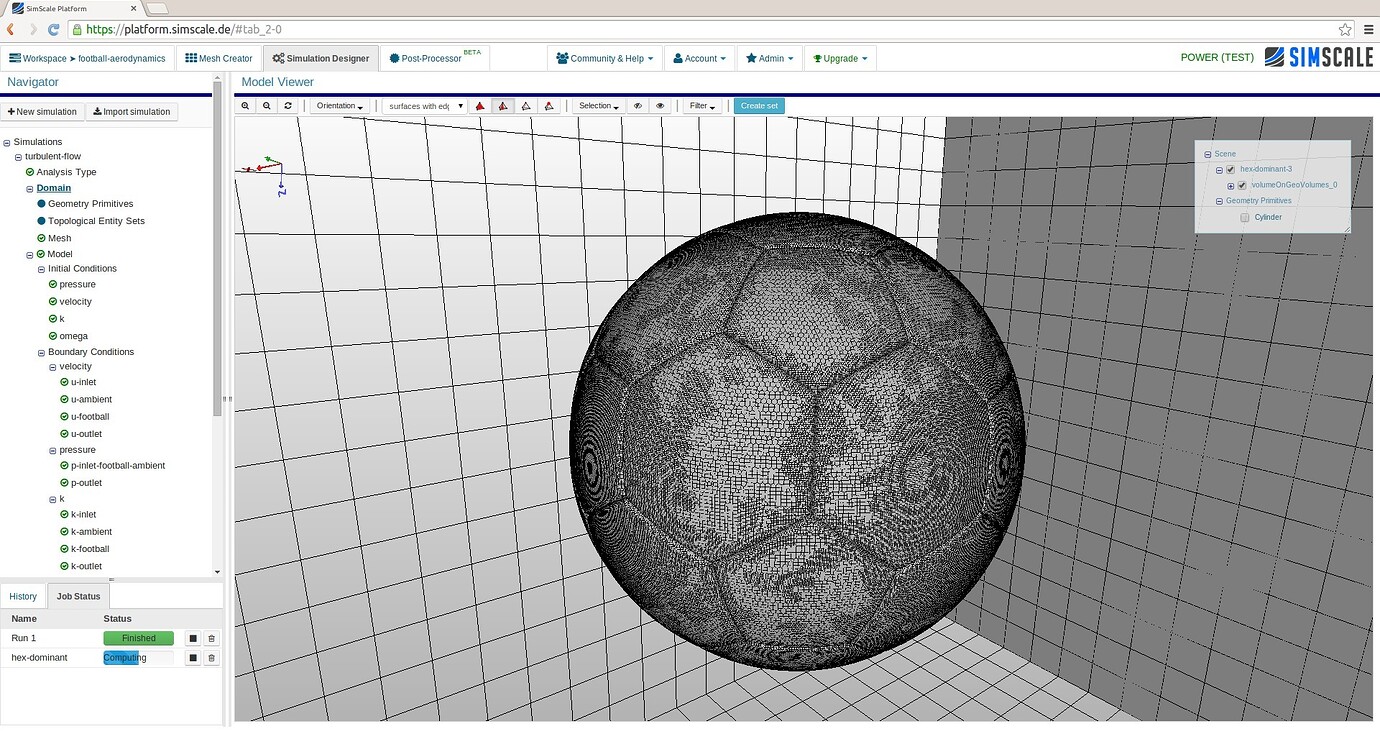Click the hide-selection eye icon

(x=637, y=105)
